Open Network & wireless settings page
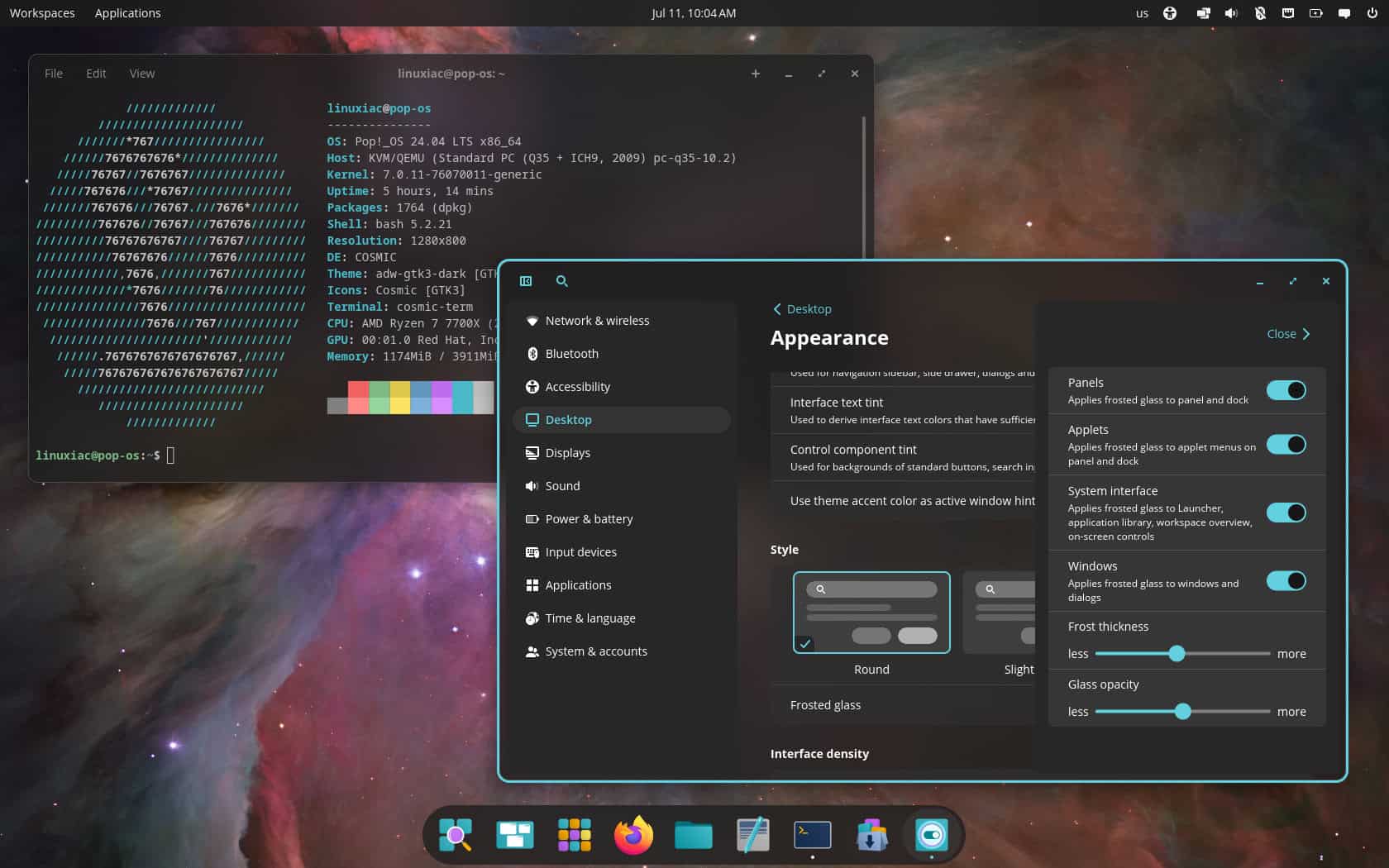This screenshot has height=868, width=1389. tap(622, 321)
